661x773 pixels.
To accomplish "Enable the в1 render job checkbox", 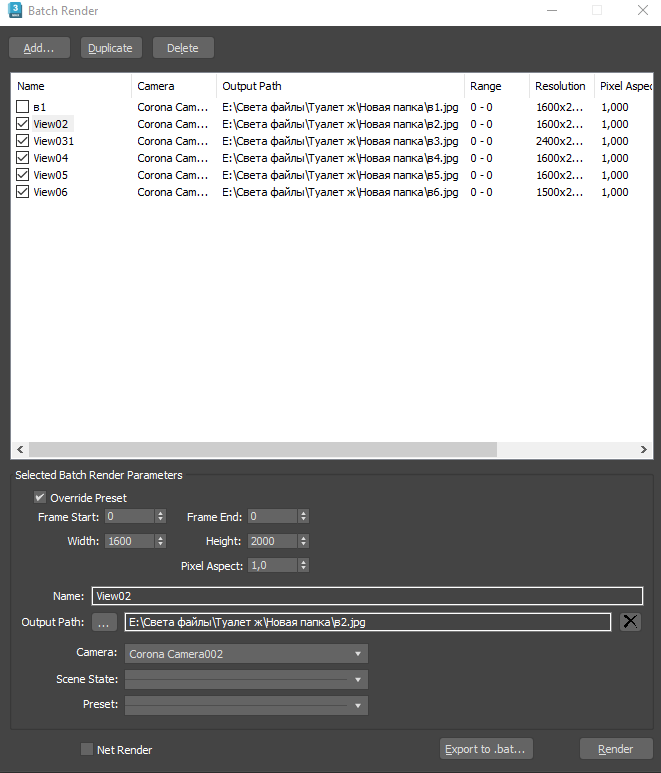I will tap(23, 106).
